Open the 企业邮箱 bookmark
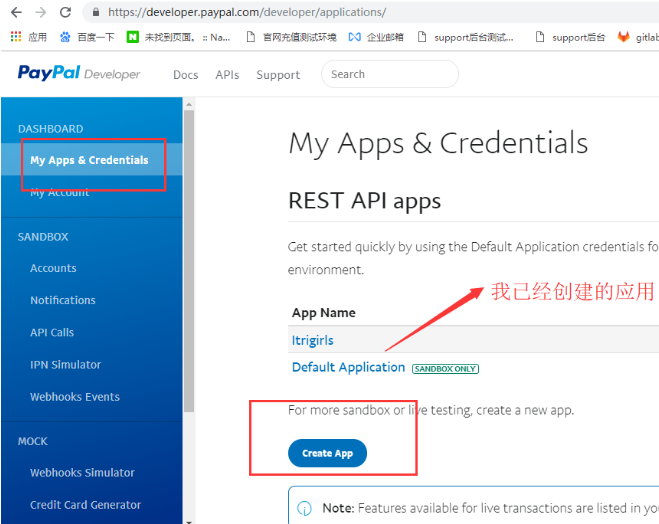 point(376,37)
